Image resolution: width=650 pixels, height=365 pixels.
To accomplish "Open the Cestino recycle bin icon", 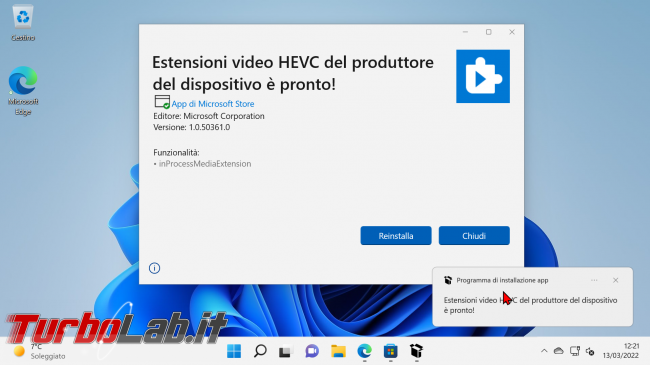I will pyautogui.click(x=23, y=23).
